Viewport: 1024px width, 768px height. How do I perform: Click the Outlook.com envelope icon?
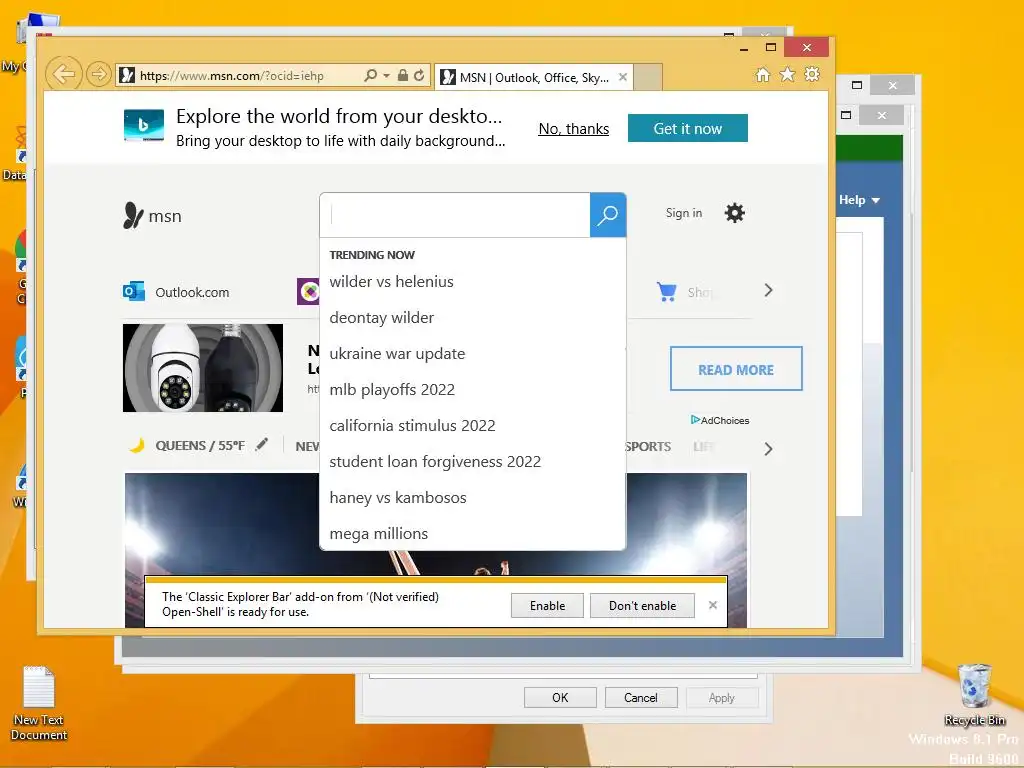click(x=134, y=291)
